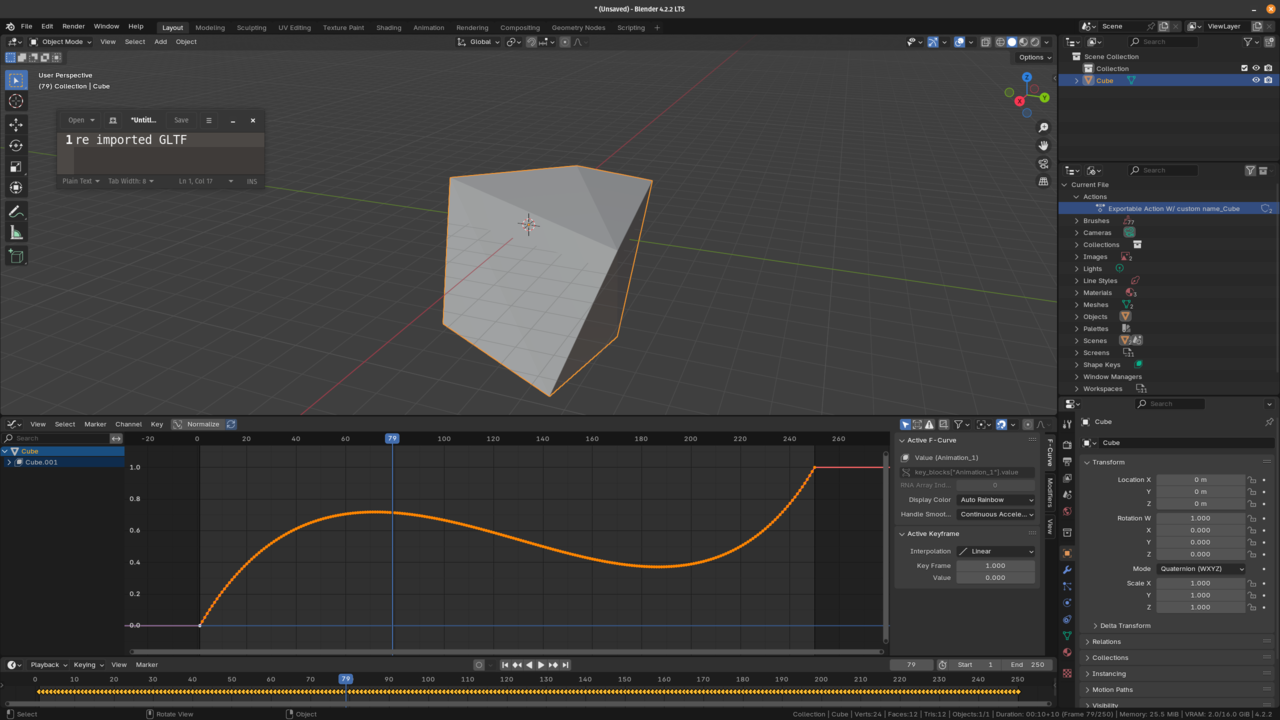The image size is (1280, 720).
Task: Jump to the end frame button
Action: (x=565, y=665)
